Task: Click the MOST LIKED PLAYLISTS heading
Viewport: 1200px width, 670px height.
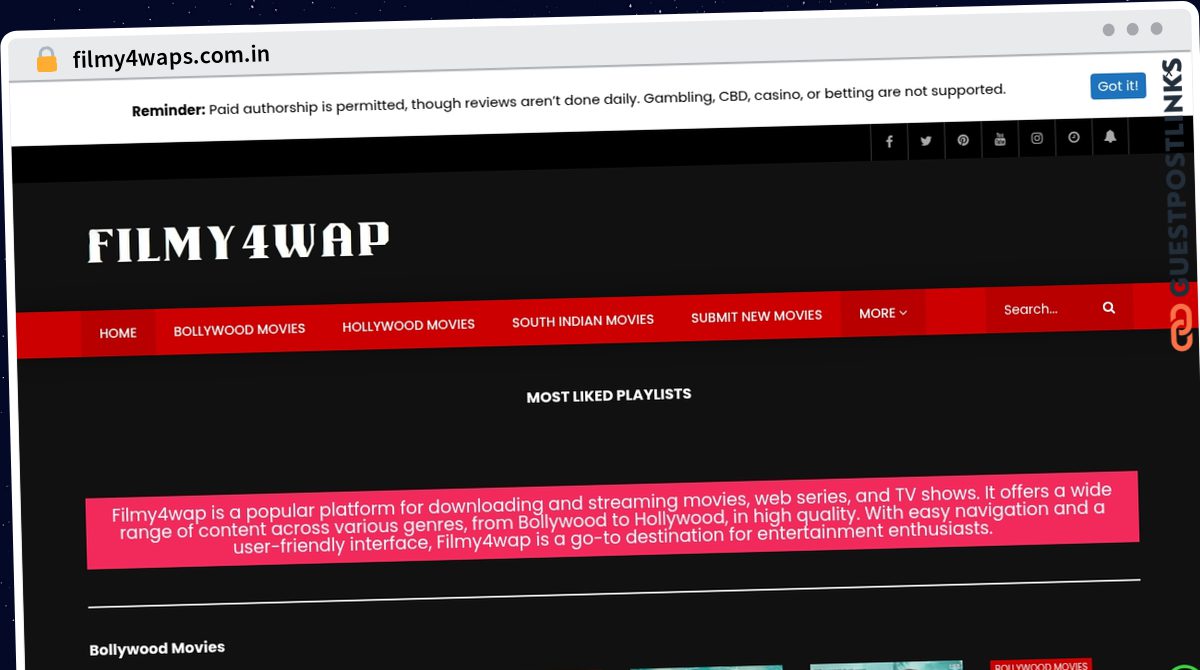Action: 609,395
